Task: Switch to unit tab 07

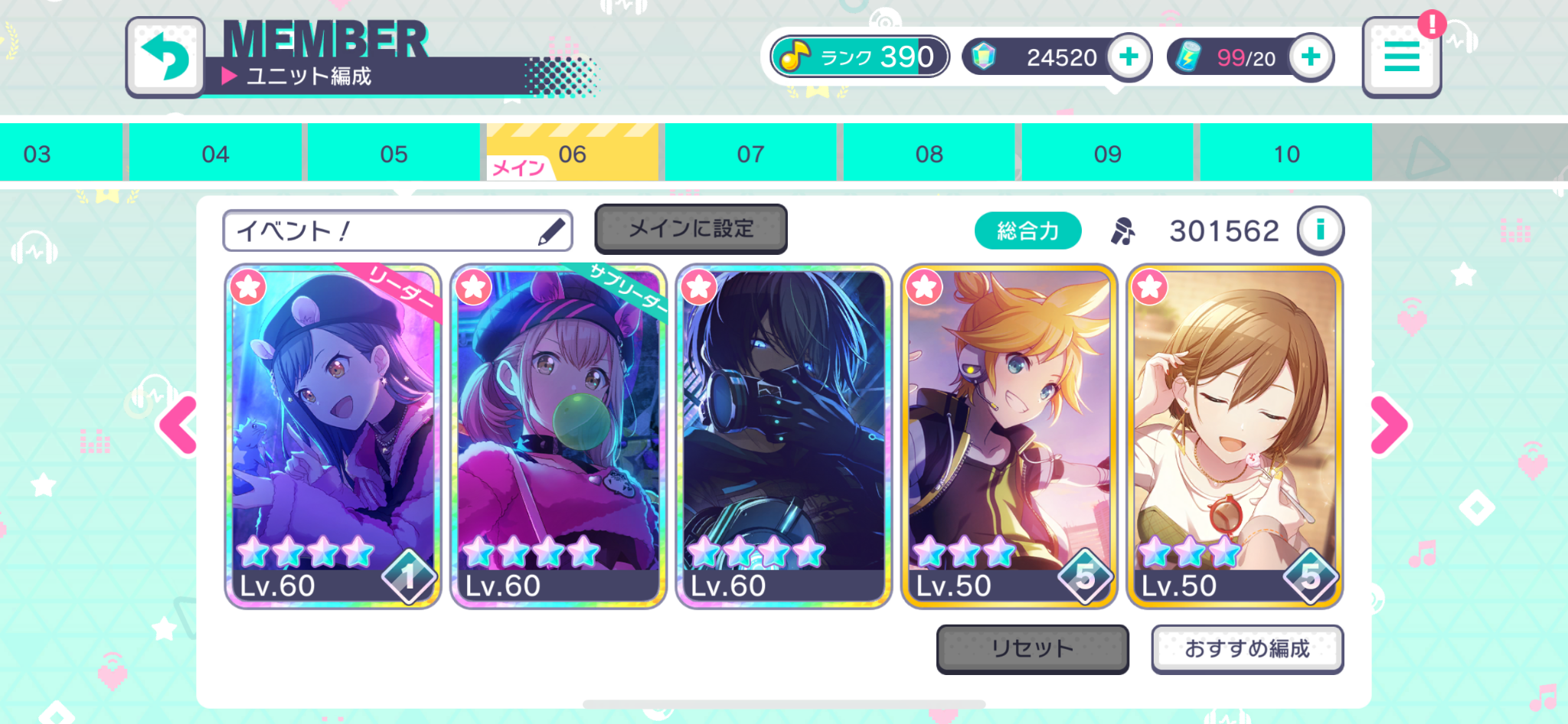Action: (x=750, y=154)
